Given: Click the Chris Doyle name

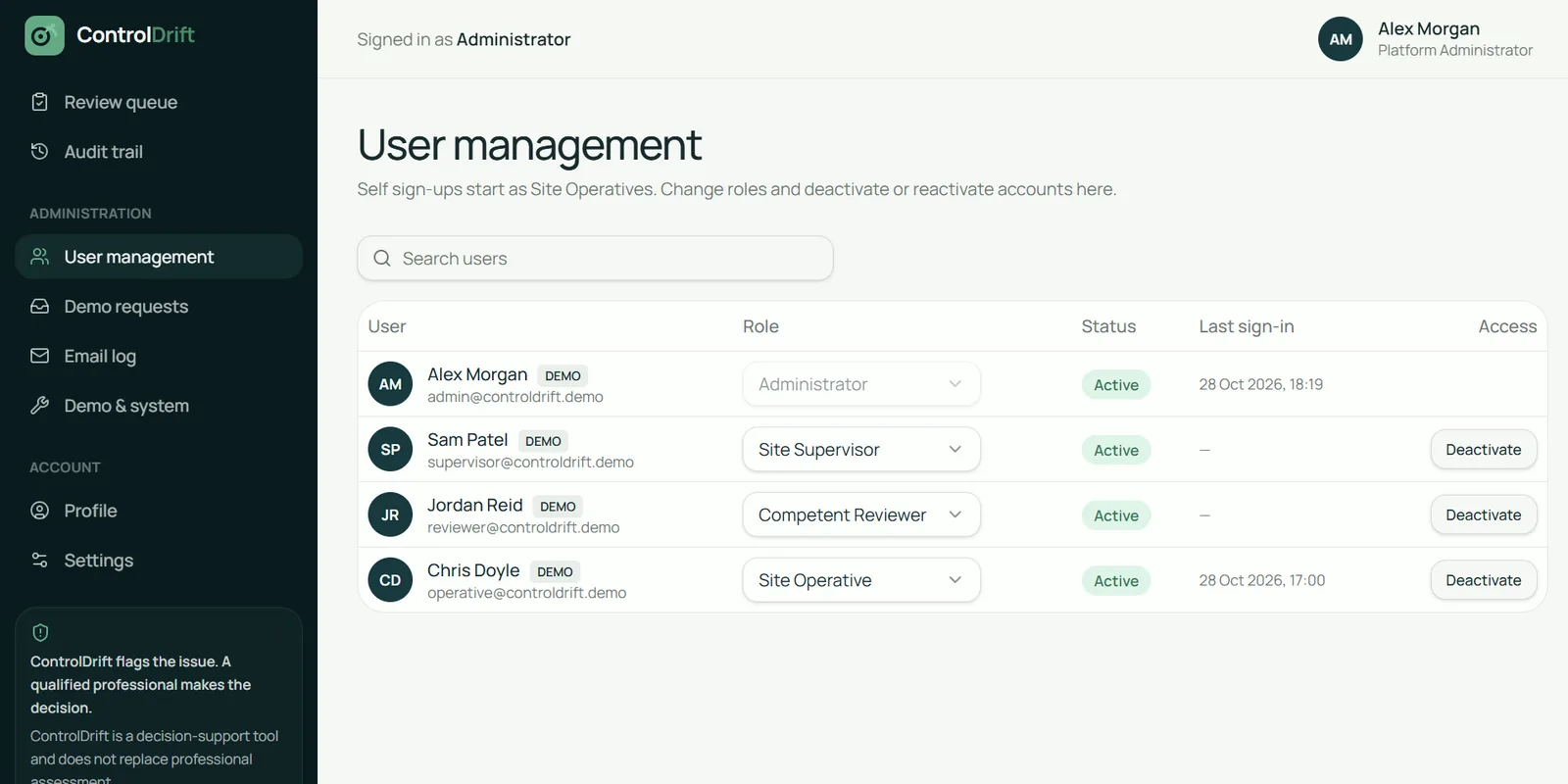Looking at the screenshot, I should click(473, 570).
